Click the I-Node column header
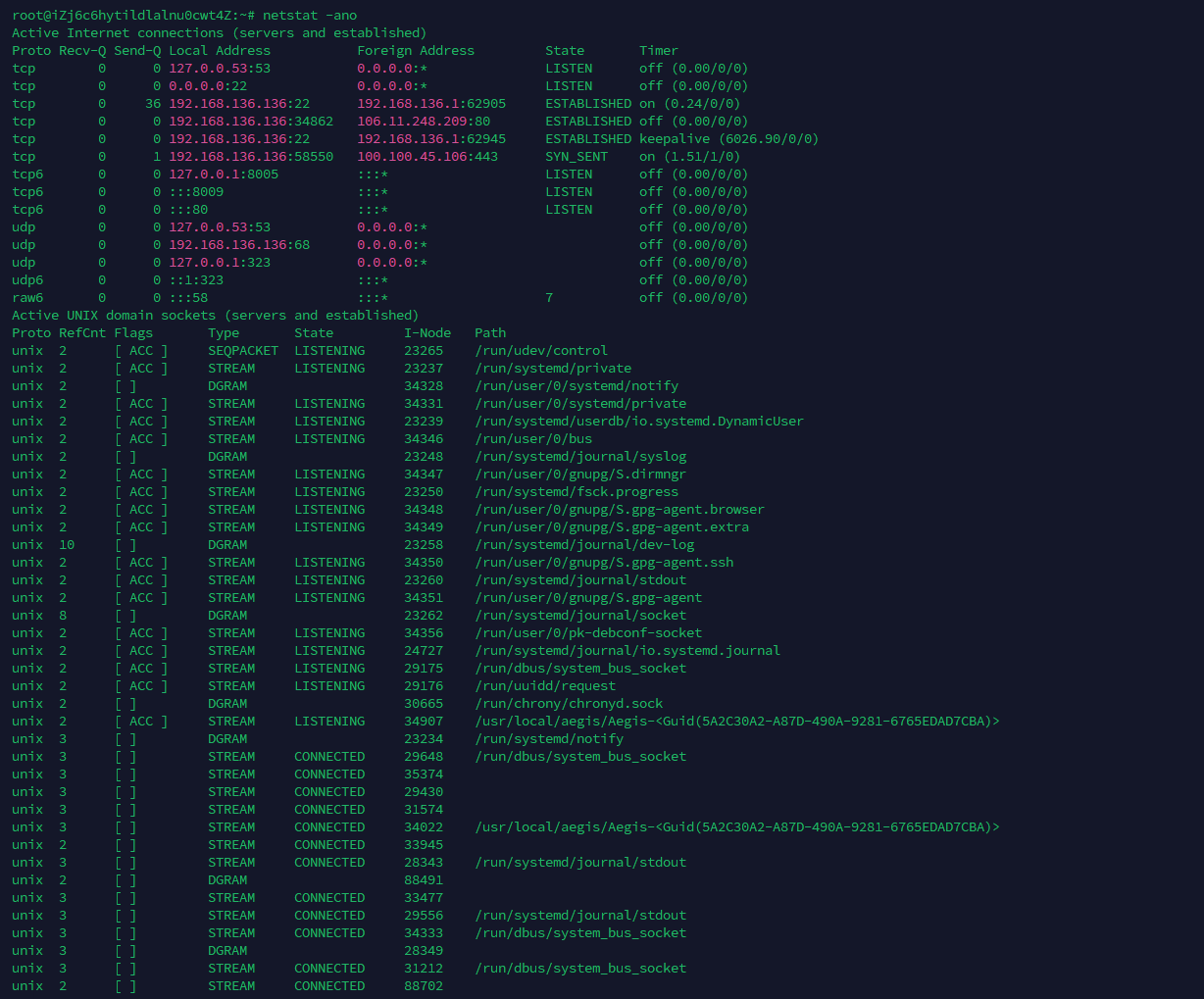Viewport: 1204px width, 999px height. pyautogui.click(x=427, y=333)
